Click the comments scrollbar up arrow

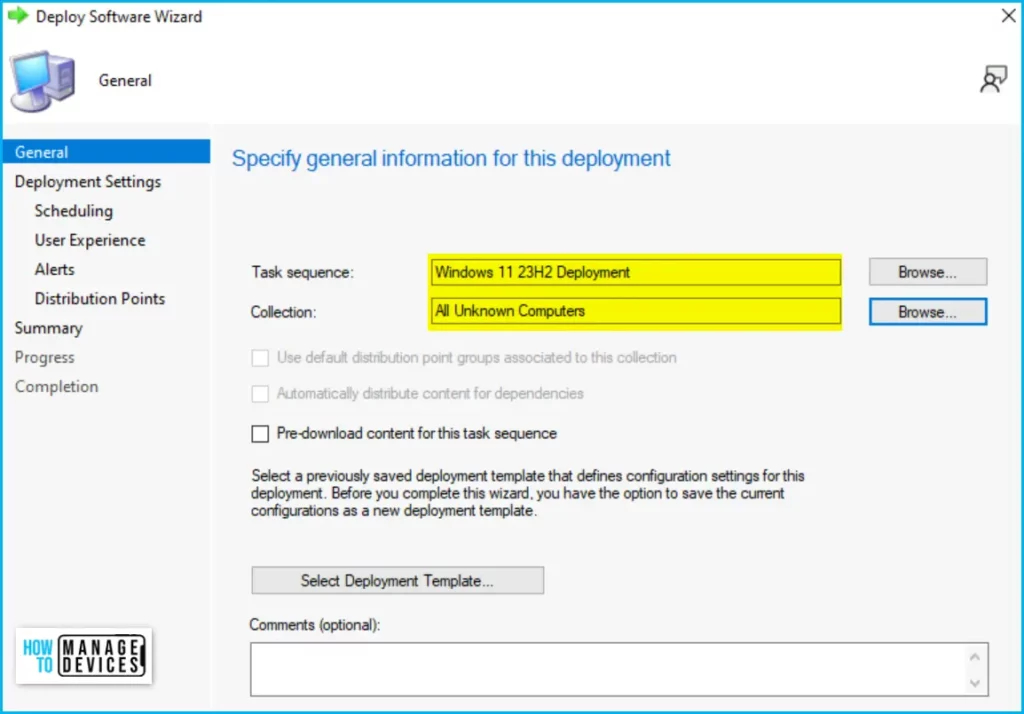point(975,657)
